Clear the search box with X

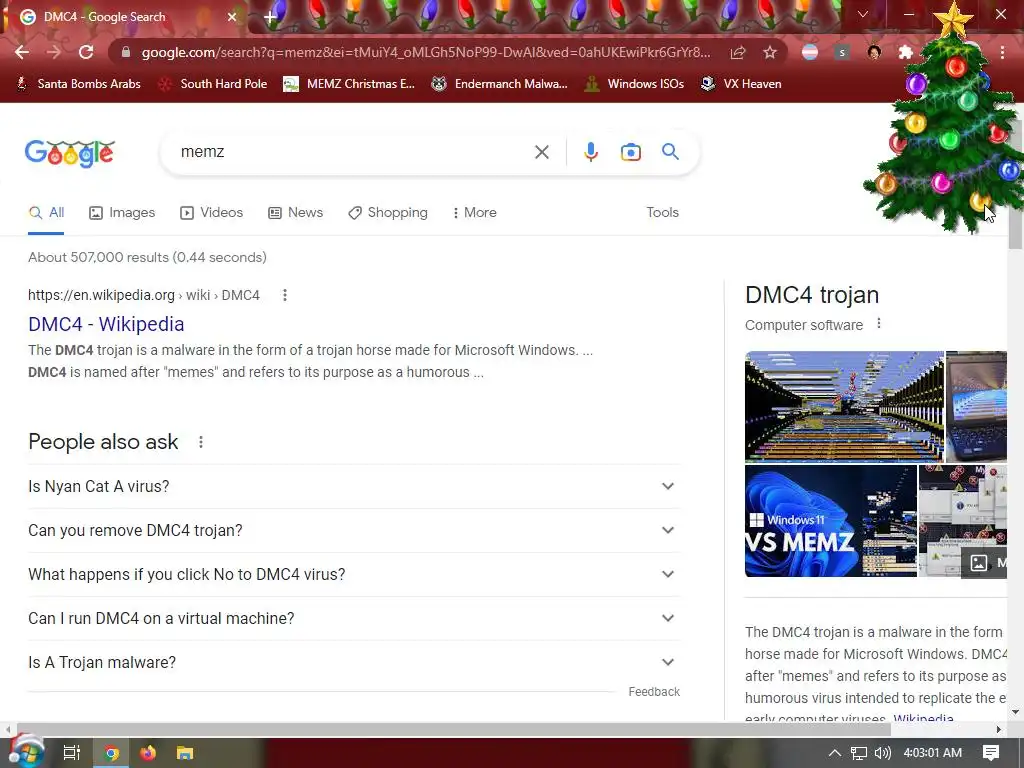coord(541,152)
